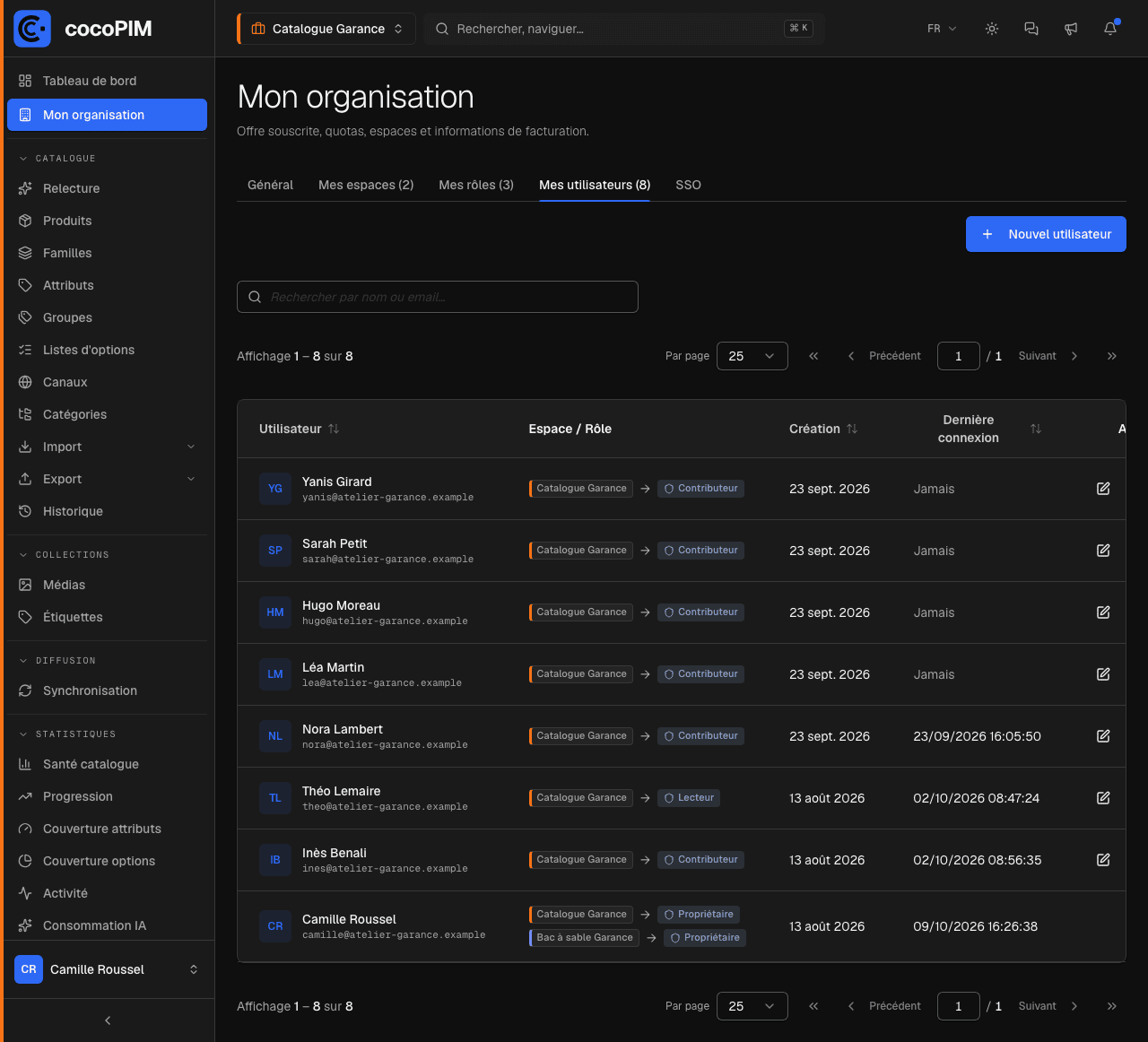Open Camille Roussel account menu
Screen dimensions: 1148x1042
(108, 969)
